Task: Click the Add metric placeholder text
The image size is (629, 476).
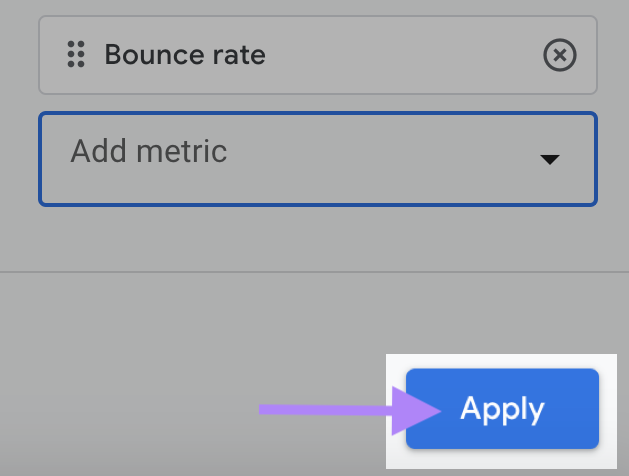Action: pos(149,152)
